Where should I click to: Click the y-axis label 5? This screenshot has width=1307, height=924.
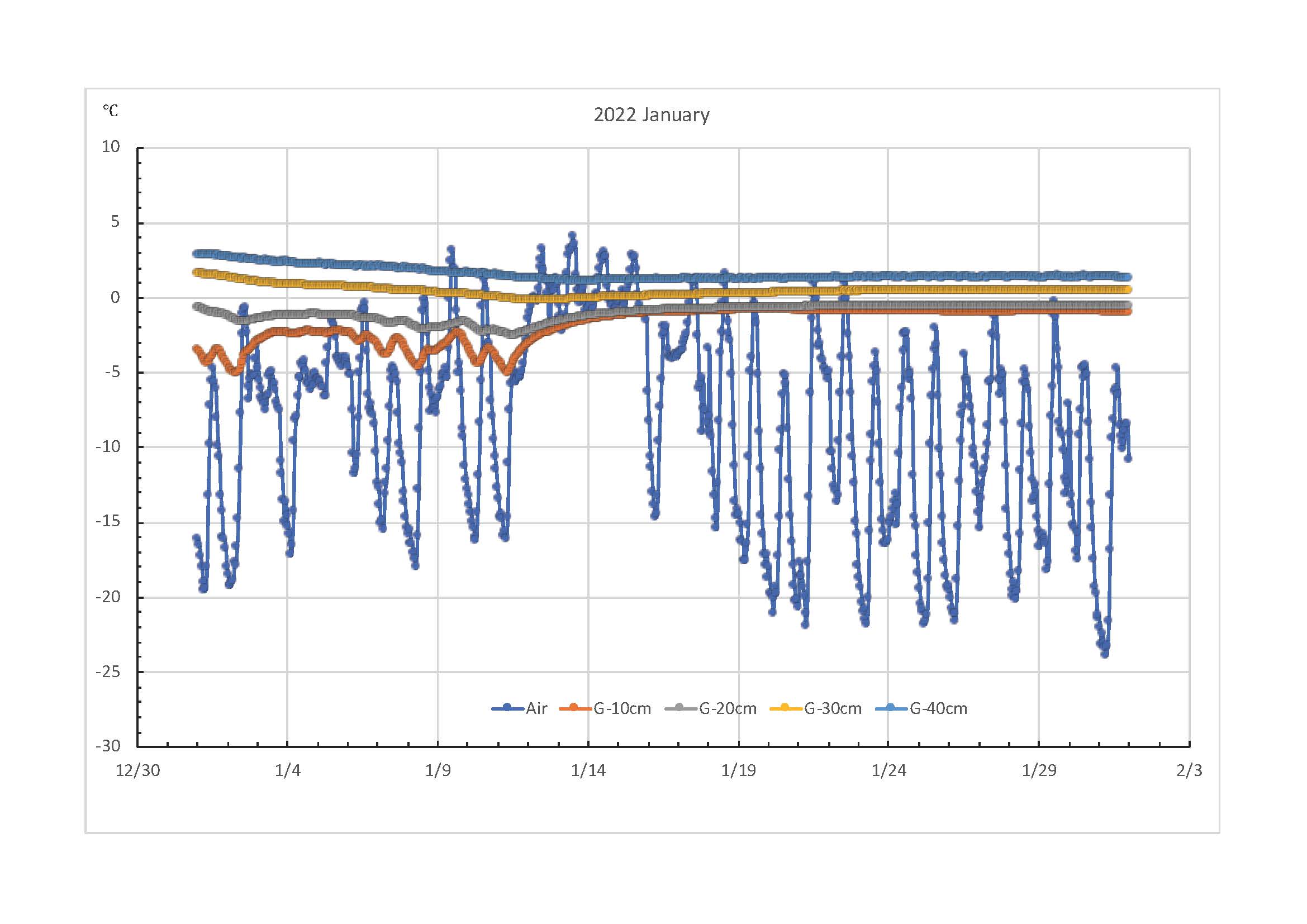[x=115, y=222]
